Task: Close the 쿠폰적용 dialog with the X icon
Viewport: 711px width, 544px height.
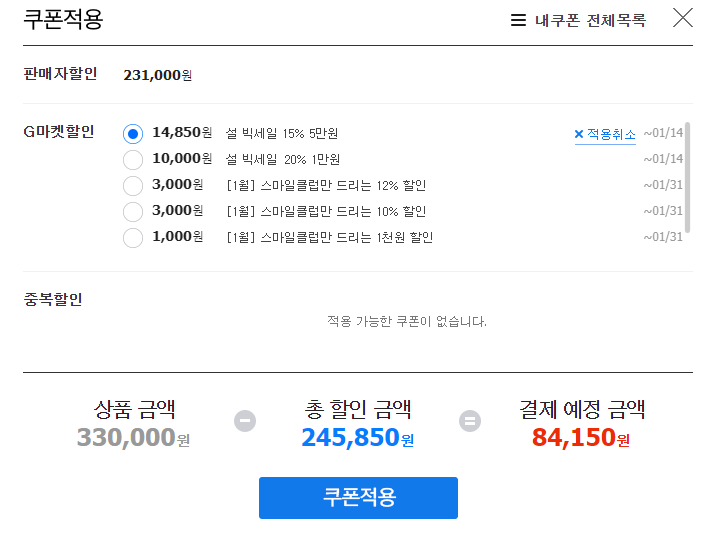Action: 682,18
